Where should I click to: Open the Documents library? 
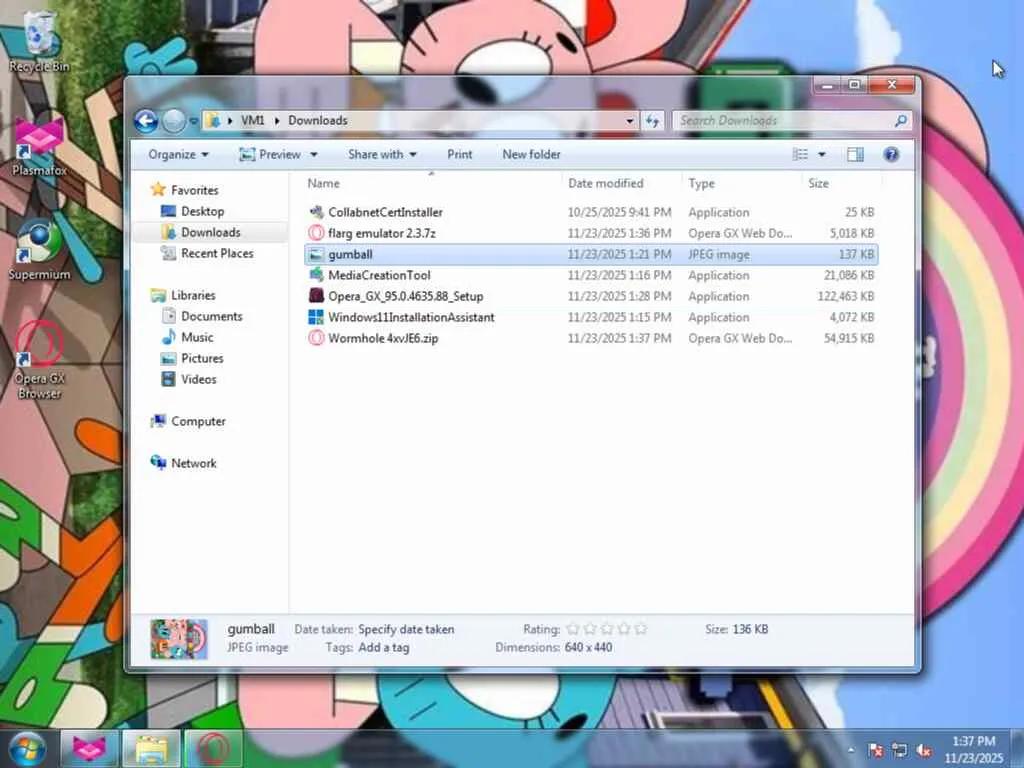[x=212, y=316]
